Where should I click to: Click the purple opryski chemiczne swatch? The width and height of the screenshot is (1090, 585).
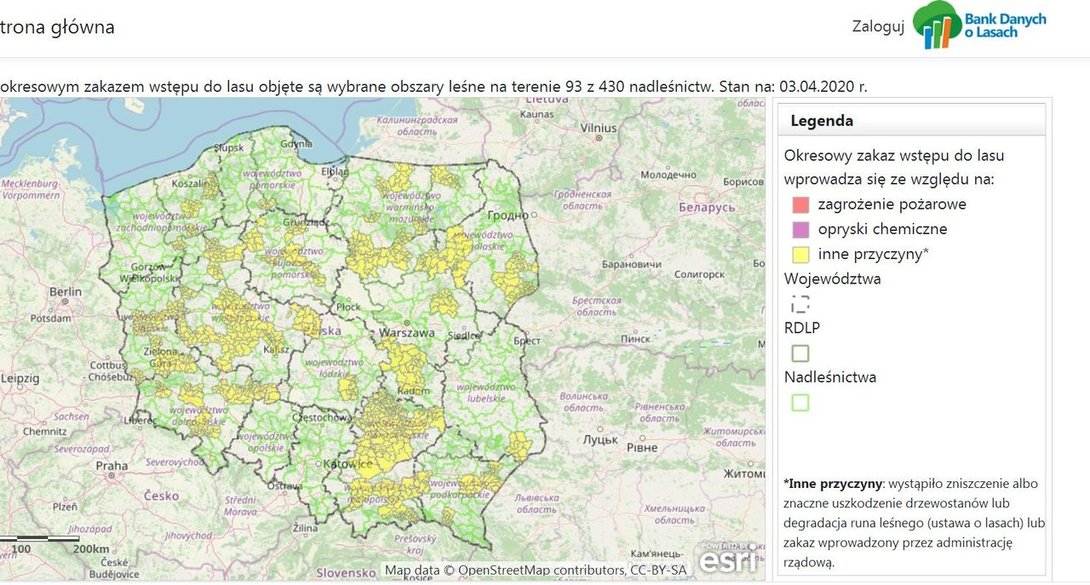[801, 229]
